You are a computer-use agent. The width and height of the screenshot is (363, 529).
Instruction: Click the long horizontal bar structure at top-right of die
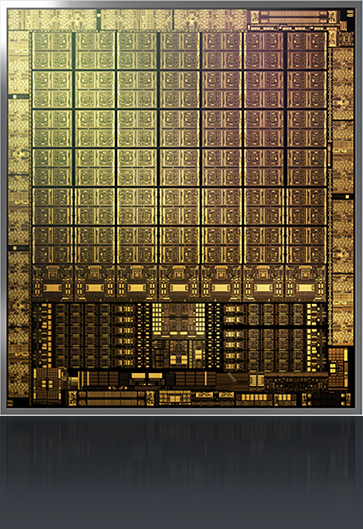[x=294, y=16]
